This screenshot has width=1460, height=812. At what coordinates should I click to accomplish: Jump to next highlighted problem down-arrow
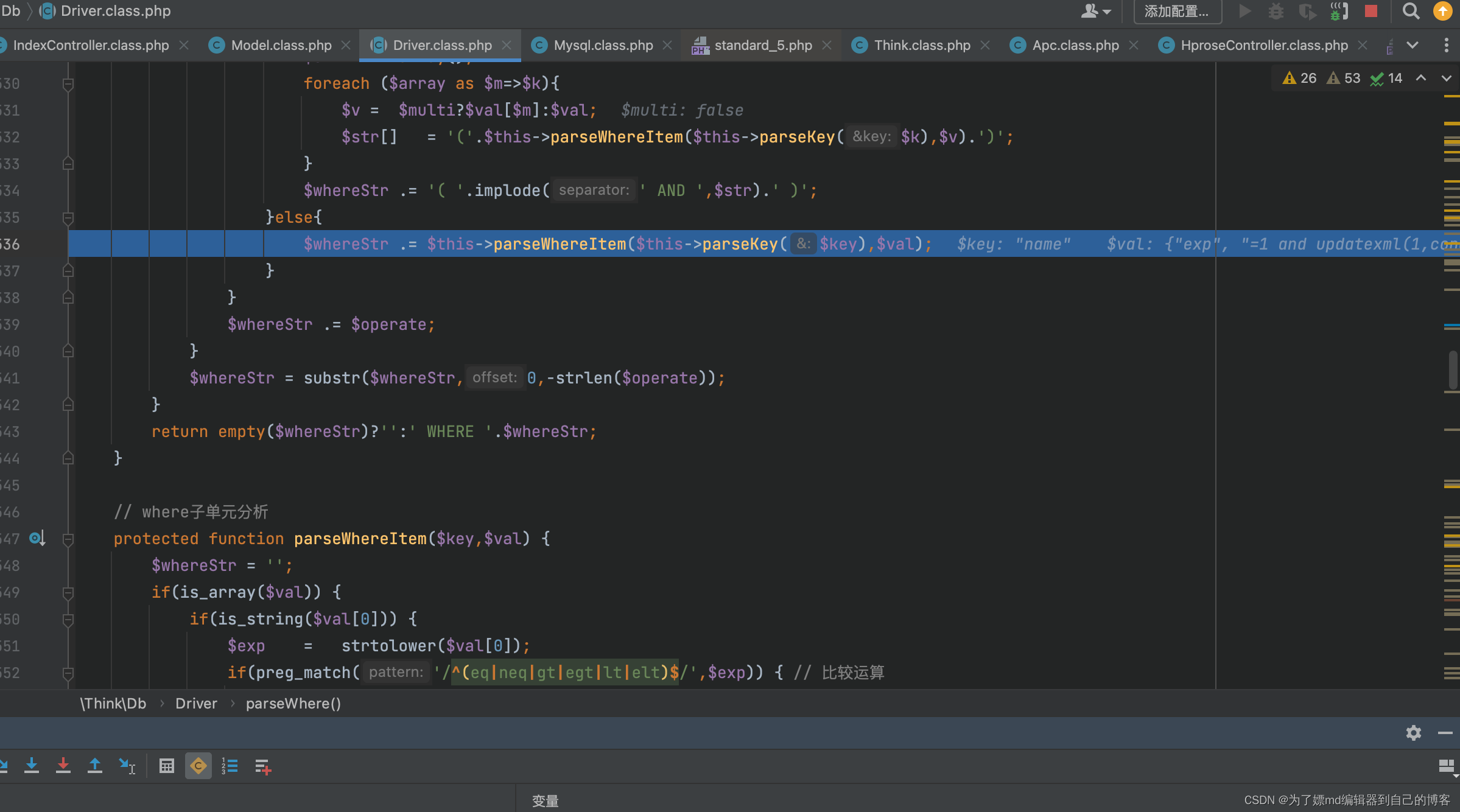pos(1446,79)
